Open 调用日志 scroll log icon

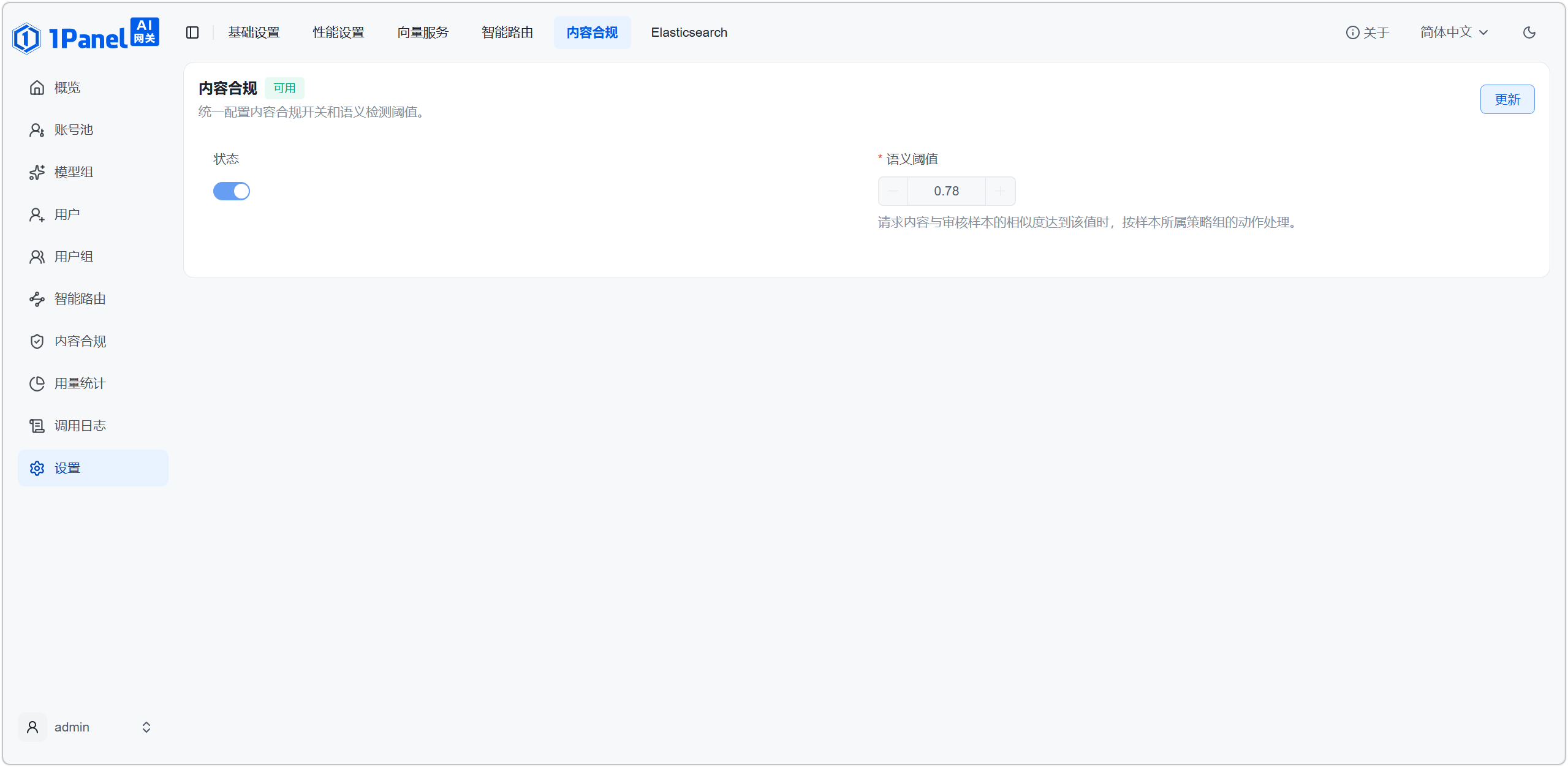[x=37, y=426]
